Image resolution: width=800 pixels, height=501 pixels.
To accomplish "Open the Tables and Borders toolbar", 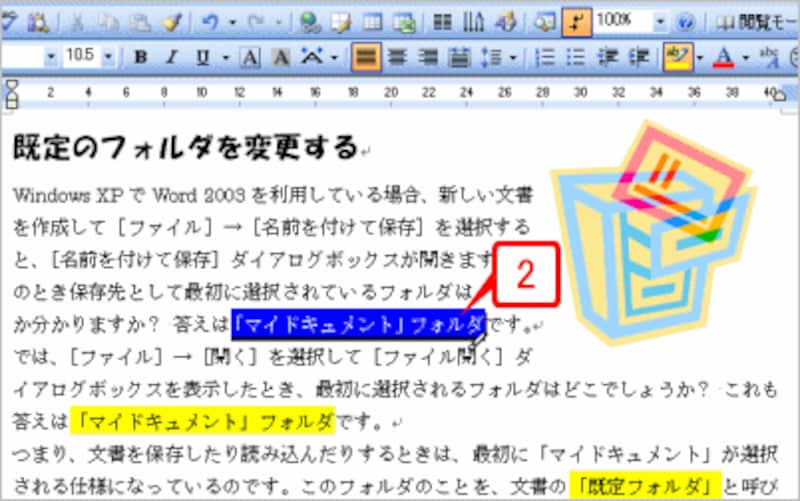I will pos(341,22).
